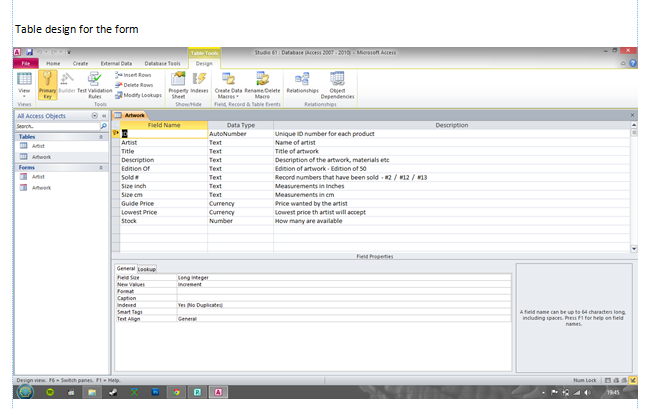Show the Property Sheet
This screenshot has height=409, width=646.
pos(178,85)
